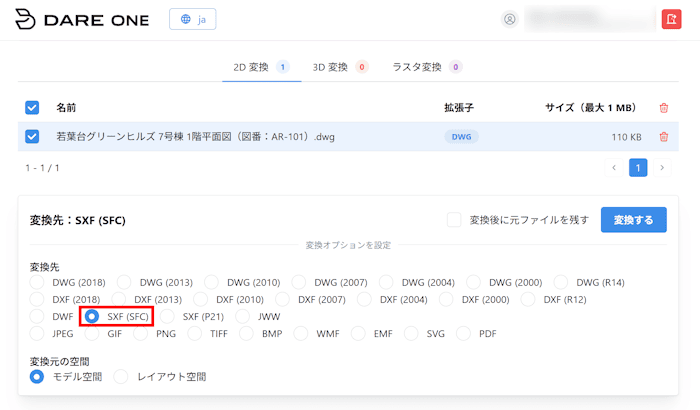
Task: Go to next page arrow
Action: (x=662, y=168)
